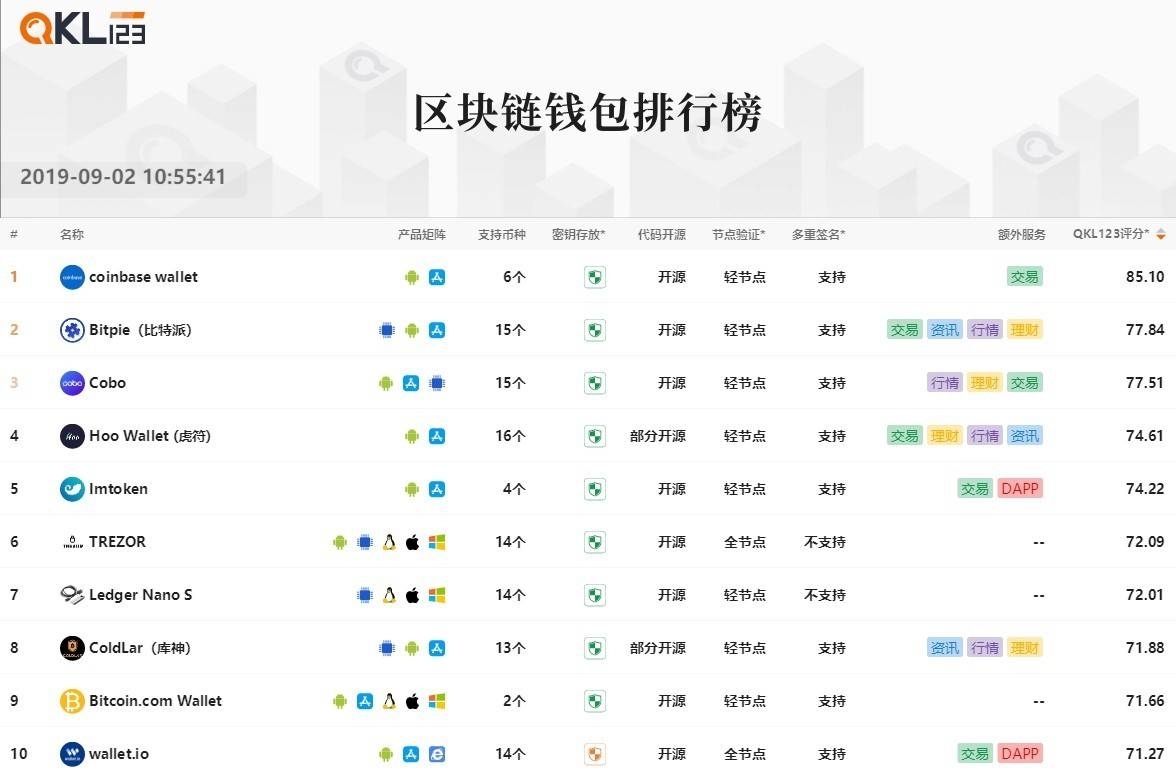Click the 区块链钱包排行榜 page title
This screenshot has width=1176, height=771.
pos(588,113)
